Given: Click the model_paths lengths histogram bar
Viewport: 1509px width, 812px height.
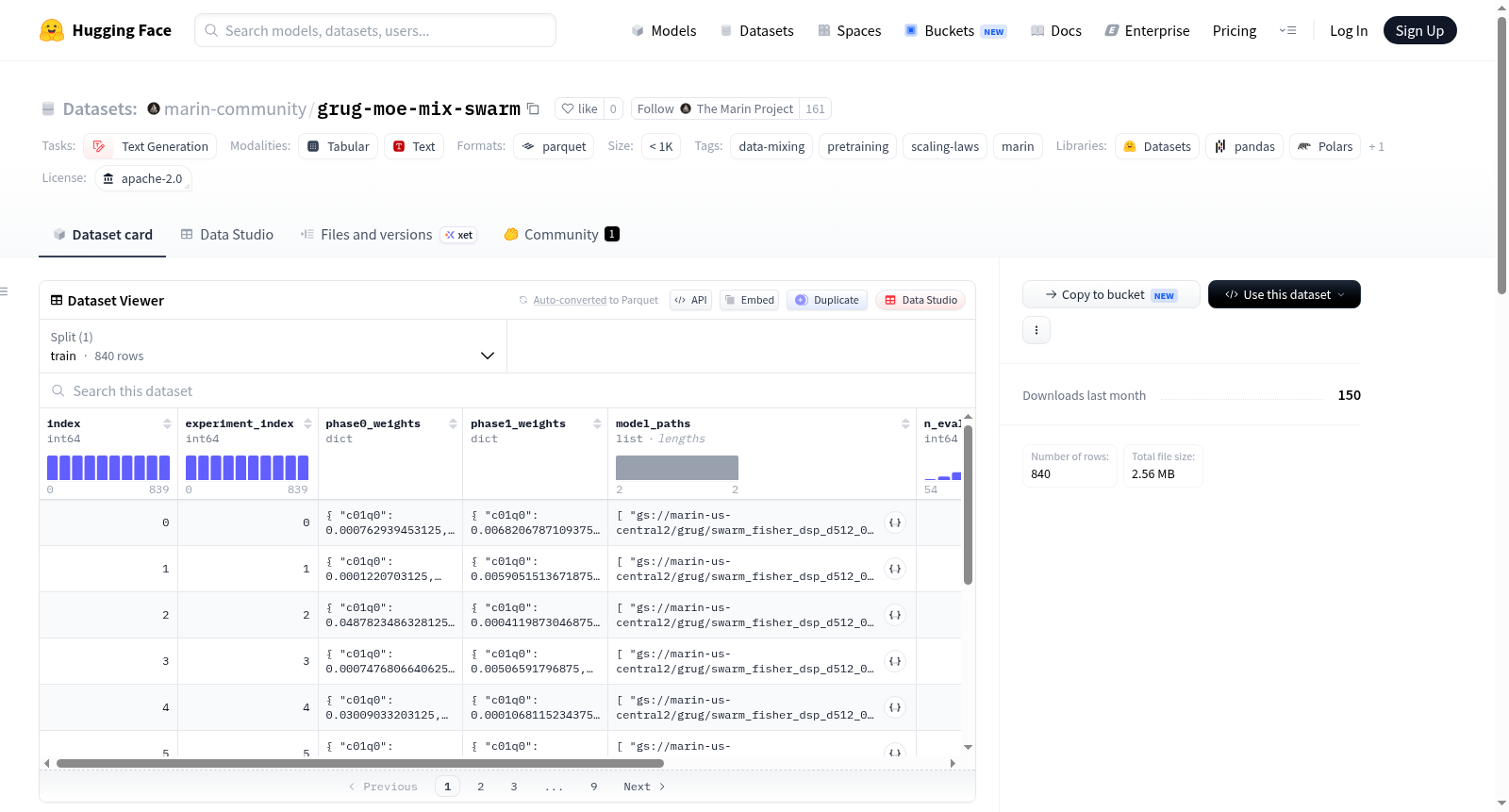Looking at the screenshot, I should pyautogui.click(x=677, y=468).
